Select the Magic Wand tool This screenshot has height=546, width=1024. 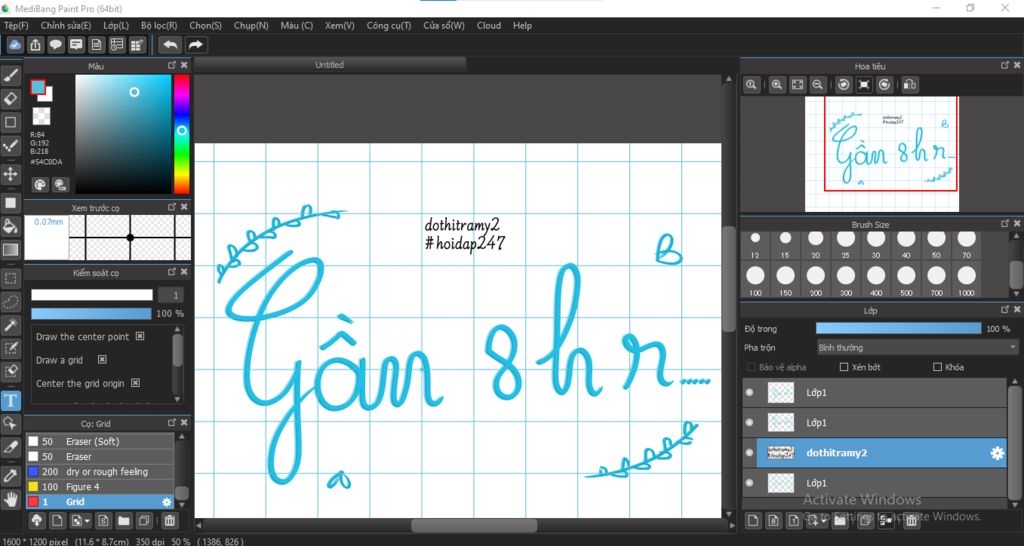[x=10, y=325]
